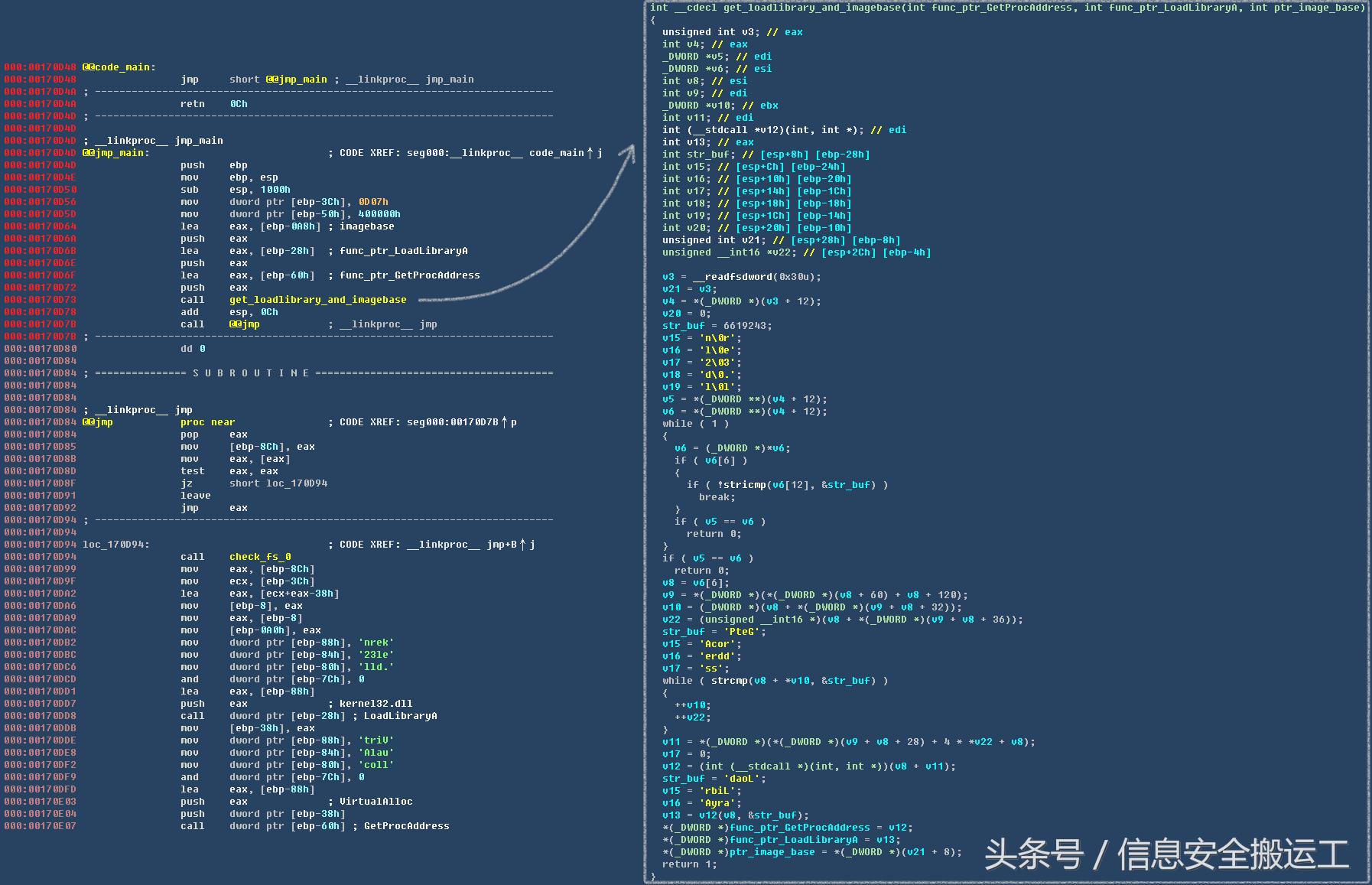Select the 'daoL' string constant

coord(742,779)
